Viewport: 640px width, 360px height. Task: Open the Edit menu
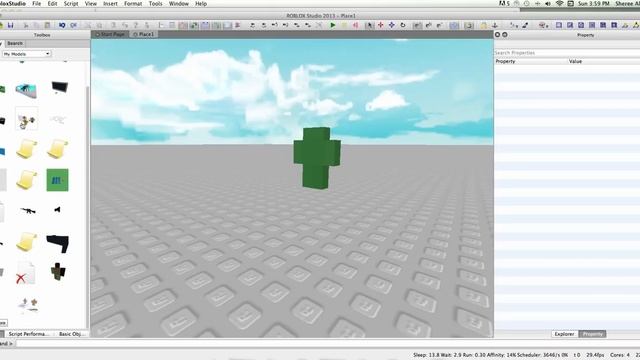52,4
